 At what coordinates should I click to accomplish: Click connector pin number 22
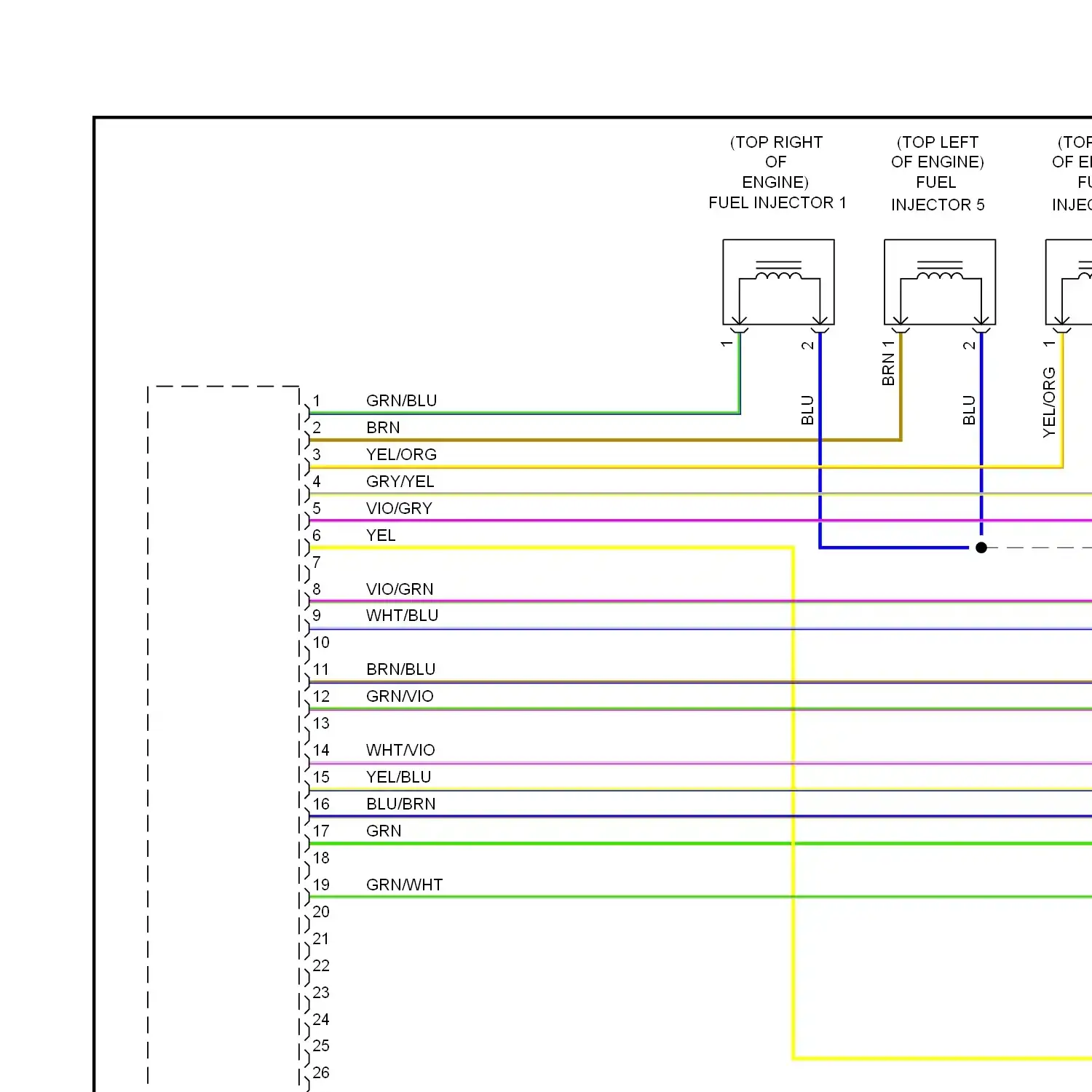click(321, 966)
